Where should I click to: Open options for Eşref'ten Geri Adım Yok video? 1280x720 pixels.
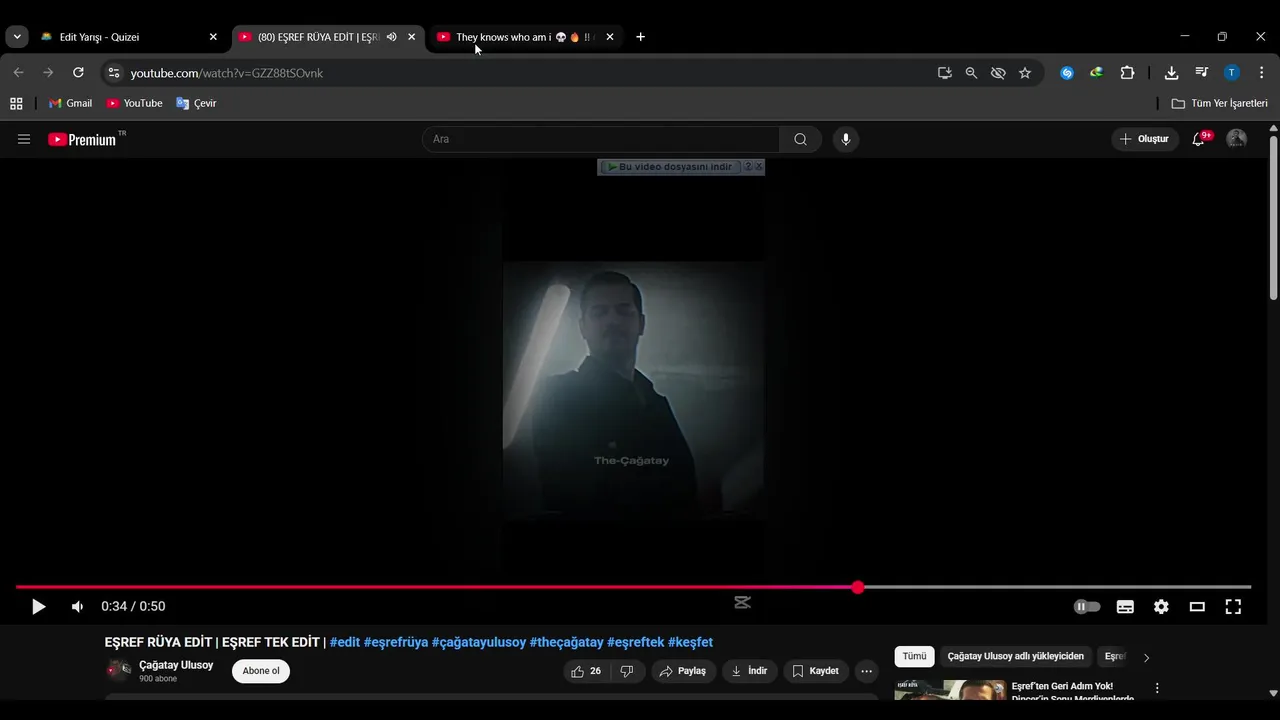point(1157,688)
